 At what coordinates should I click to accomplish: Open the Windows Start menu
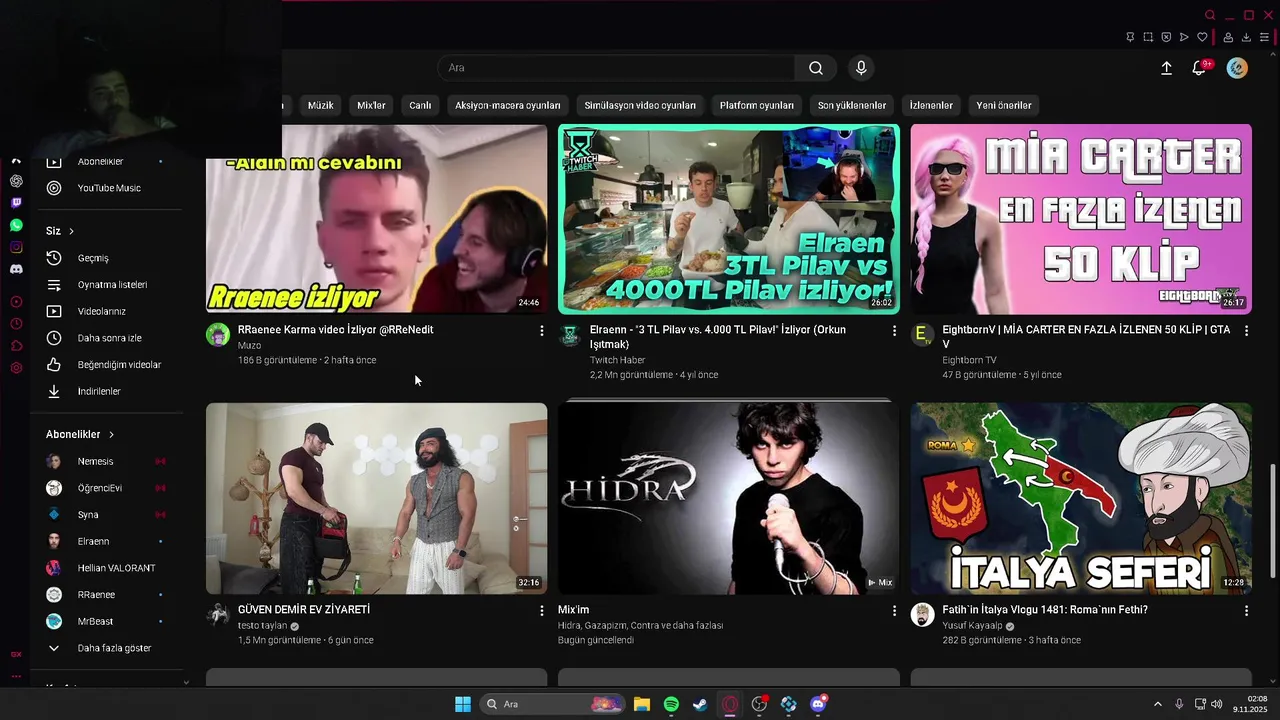(x=463, y=704)
